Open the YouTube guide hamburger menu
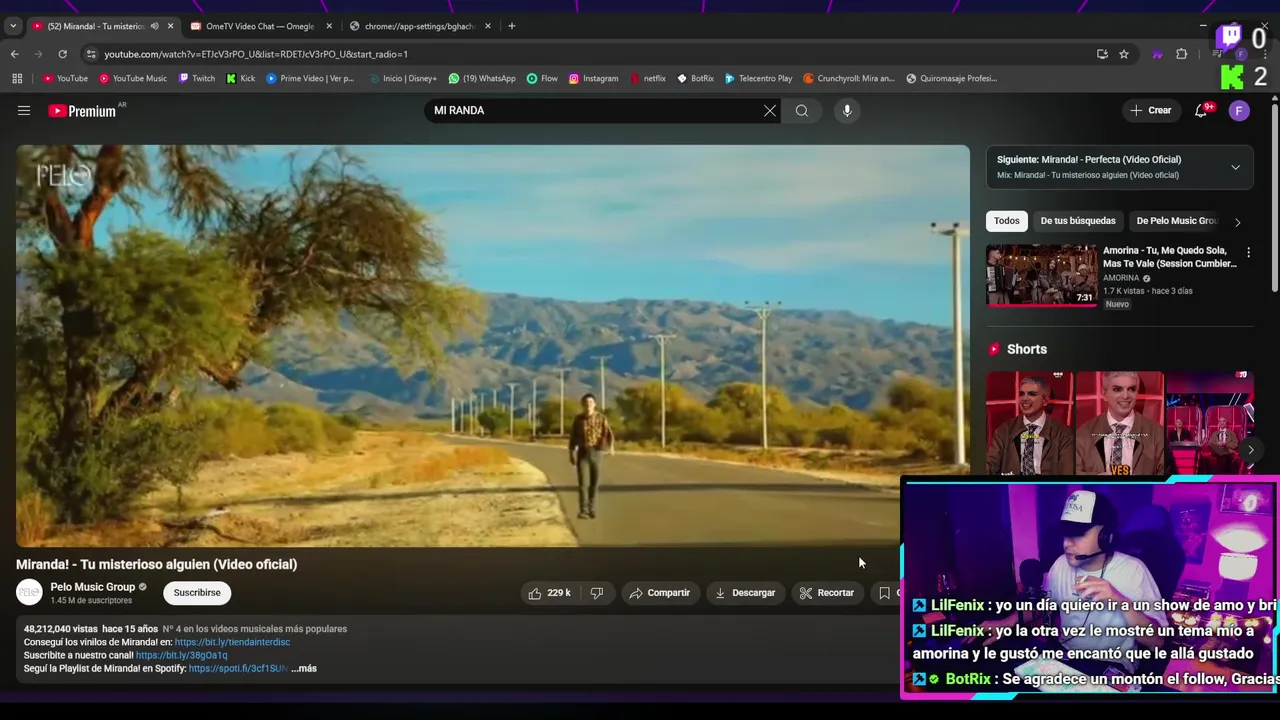 pyautogui.click(x=24, y=111)
